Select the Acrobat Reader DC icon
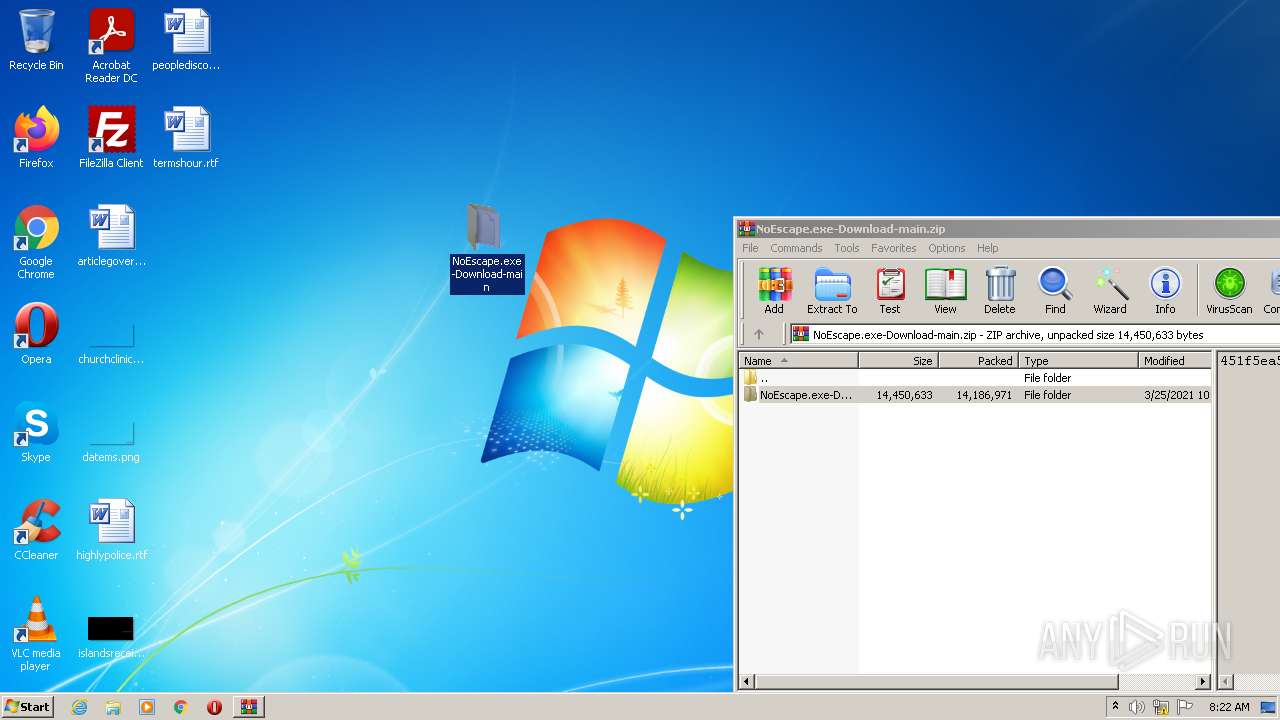 pyautogui.click(x=111, y=46)
